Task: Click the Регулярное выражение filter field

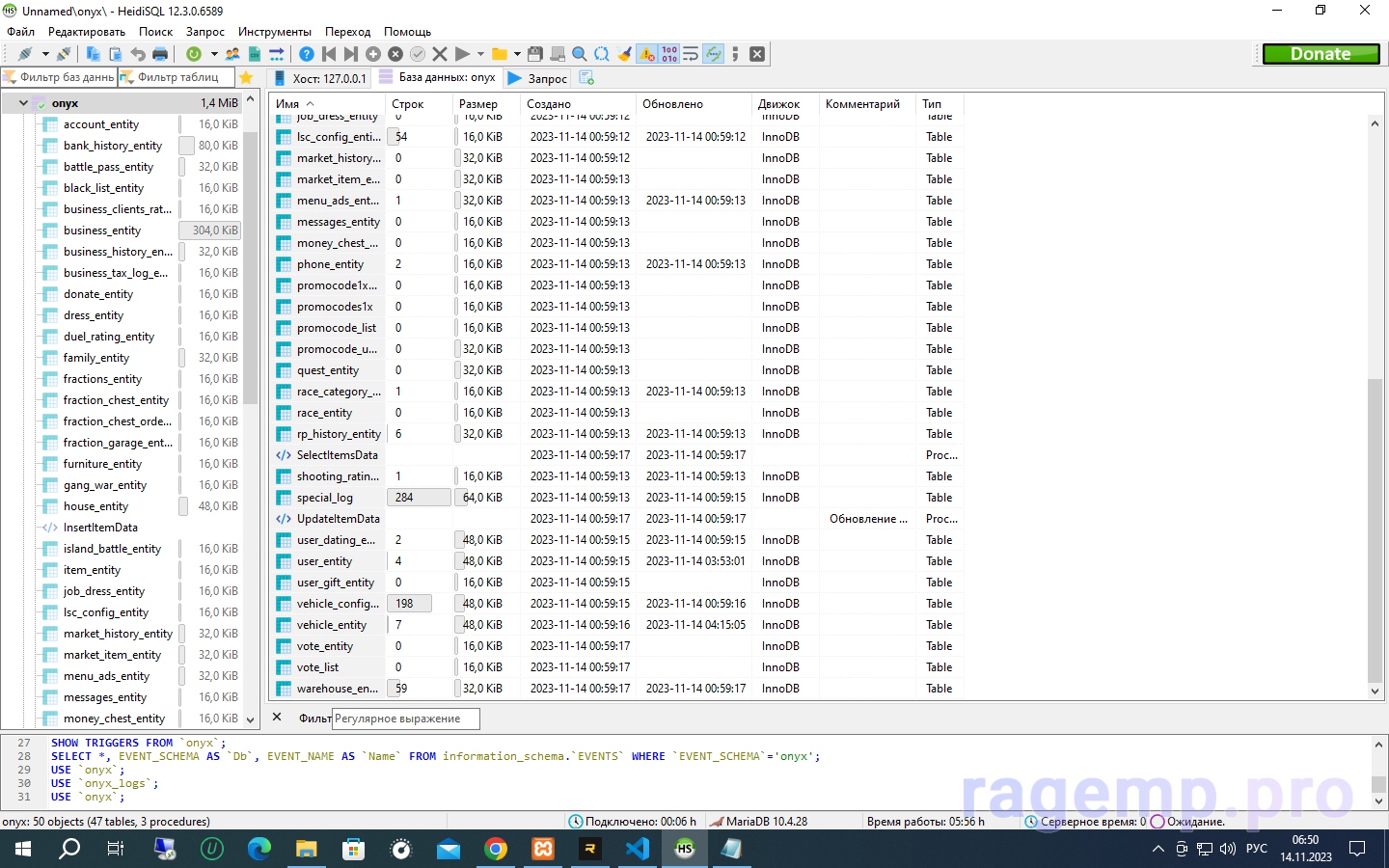Action: point(405,719)
